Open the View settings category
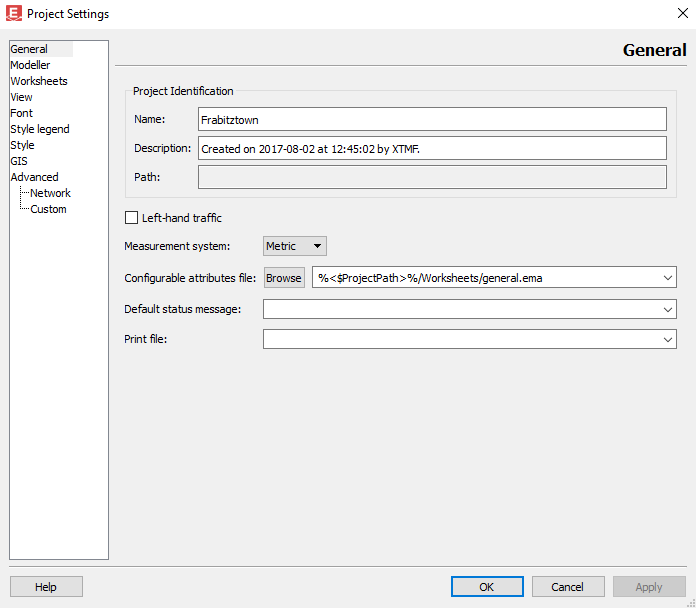Image resolution: width=696 pixels, height=608 pixels. click(21, 97)
